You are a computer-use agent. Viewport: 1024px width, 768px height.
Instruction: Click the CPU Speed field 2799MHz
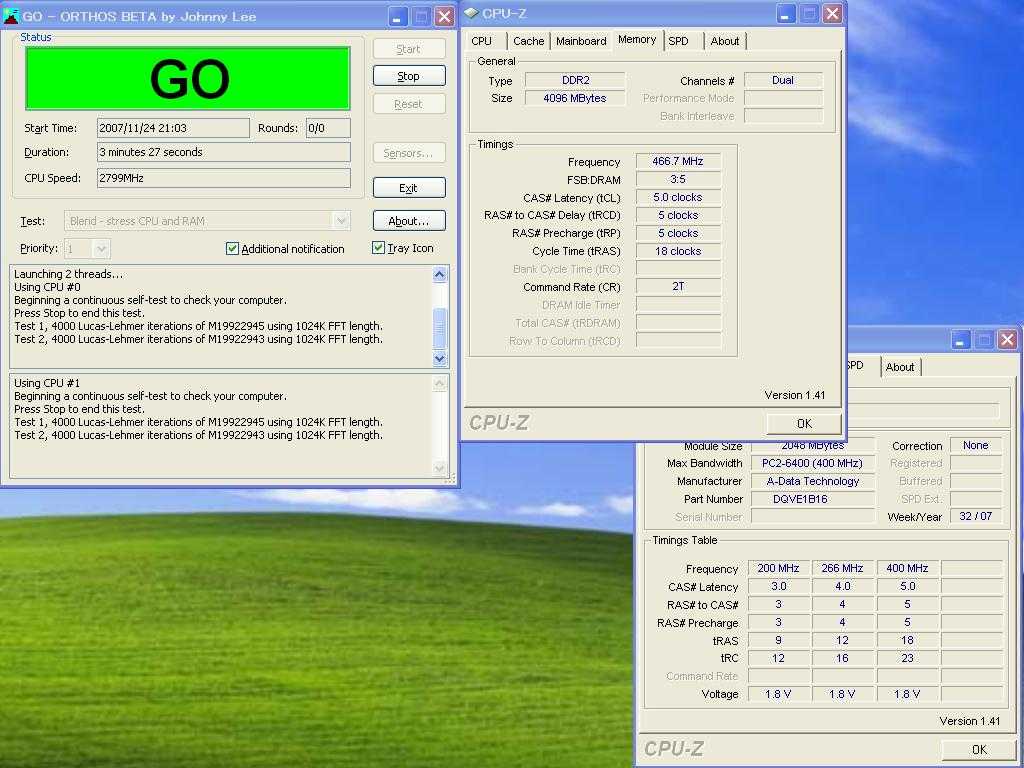click(x=223, y=178)
